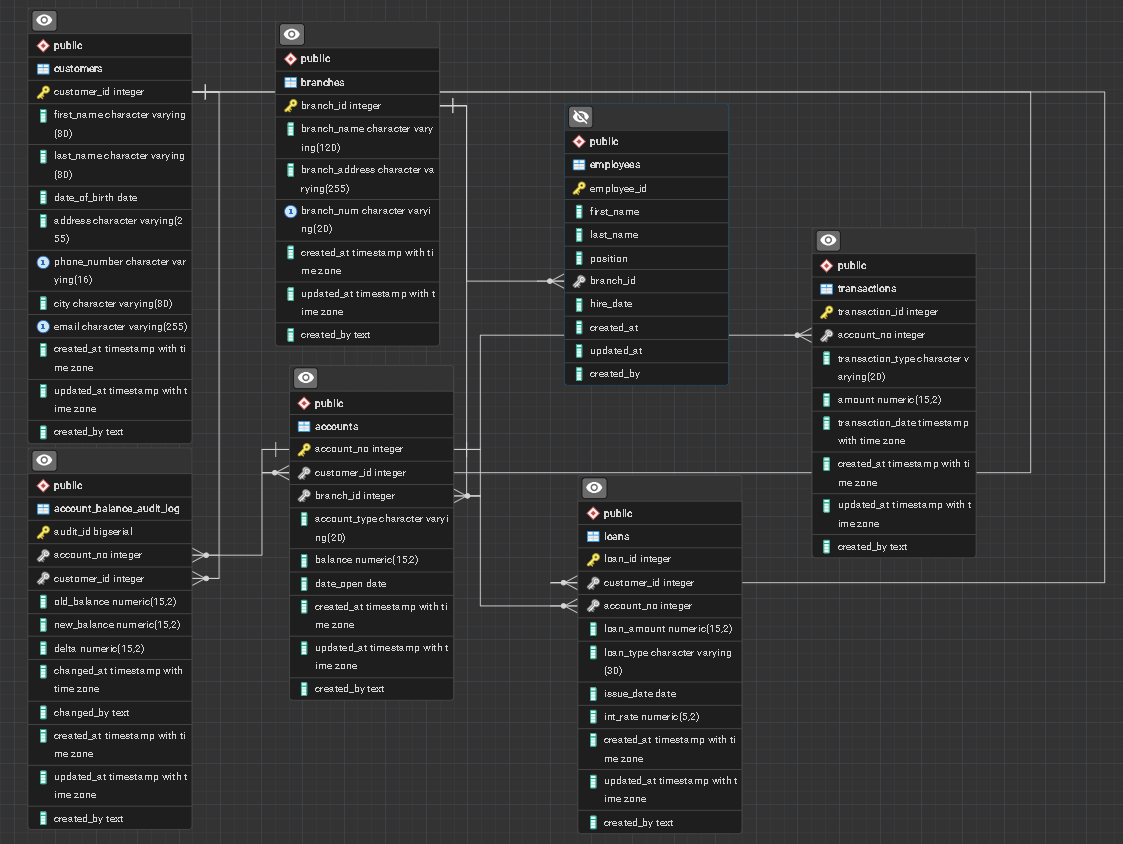Toggle the eye icon on customers table

click(x=44, y=20)
